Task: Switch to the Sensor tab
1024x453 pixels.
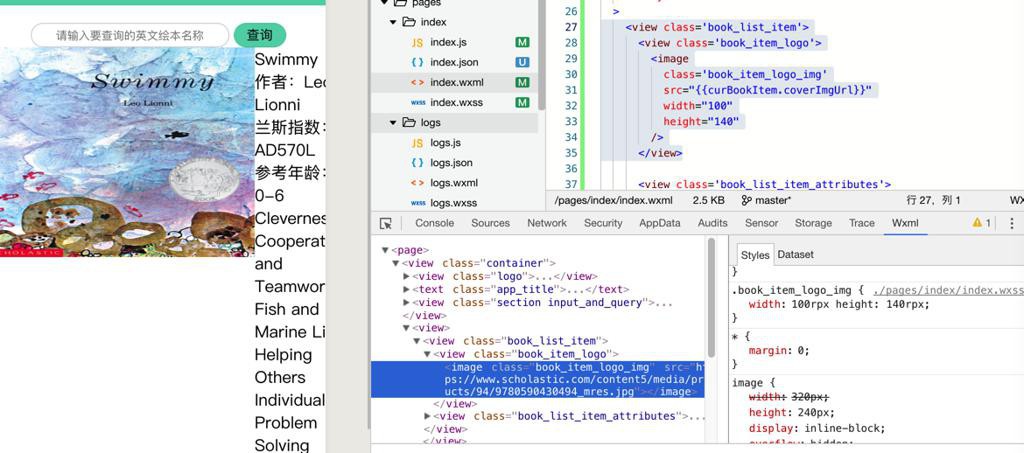Action: pyautogui.click(x=761, y=223)
